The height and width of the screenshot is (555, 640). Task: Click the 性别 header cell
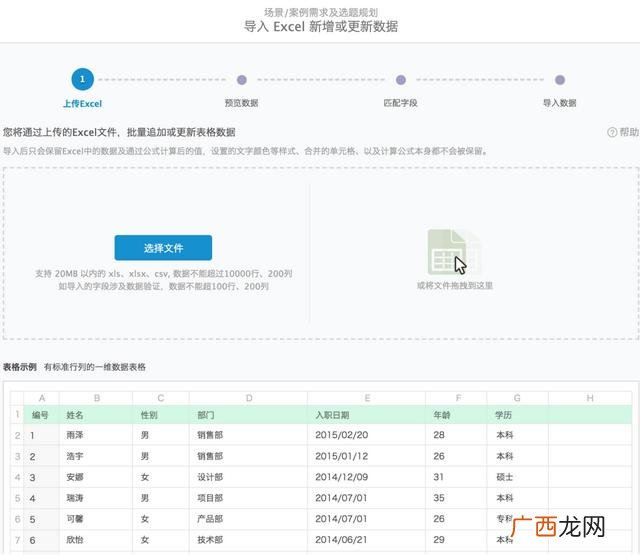pyautogui.click(x=161, y=415)
